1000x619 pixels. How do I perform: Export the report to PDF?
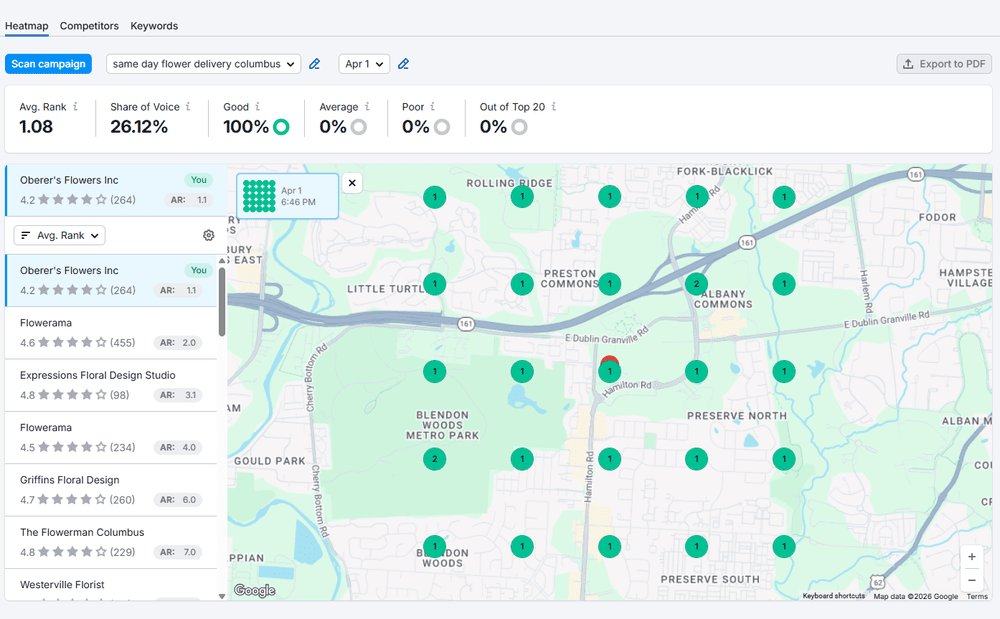[x=943, y=63]
